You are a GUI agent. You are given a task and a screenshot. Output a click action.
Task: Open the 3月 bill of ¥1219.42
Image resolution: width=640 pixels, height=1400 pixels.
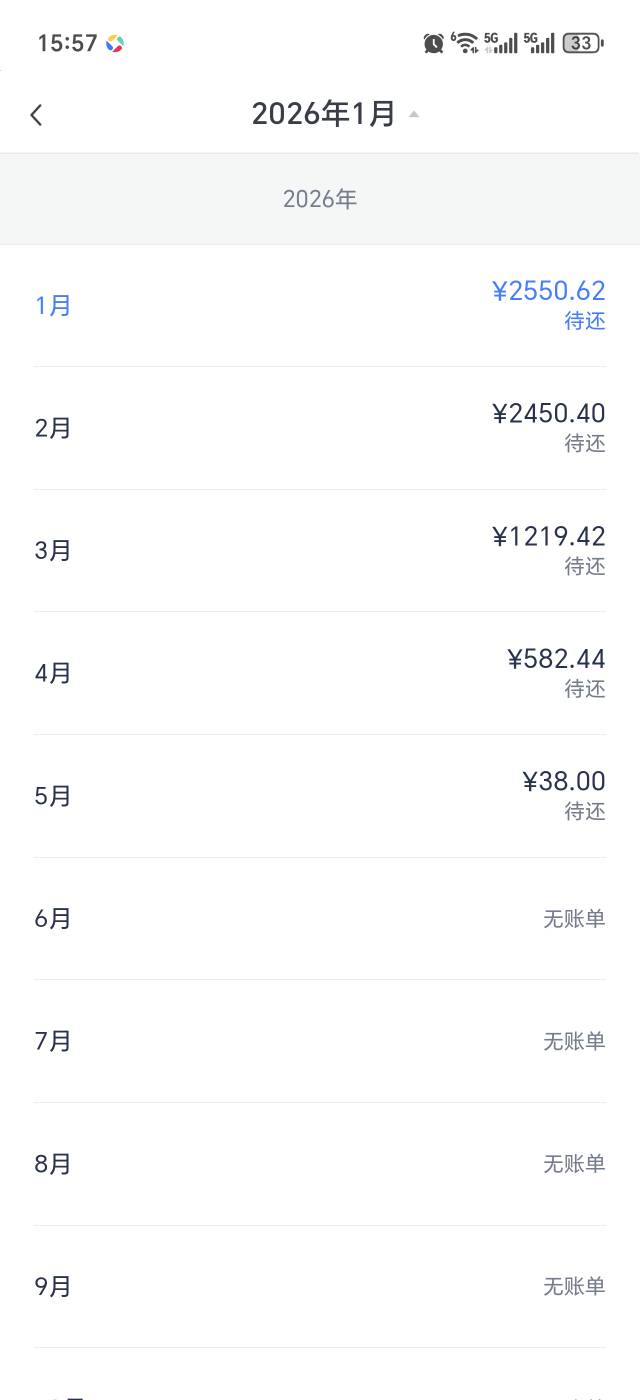[x=320, y=550]
